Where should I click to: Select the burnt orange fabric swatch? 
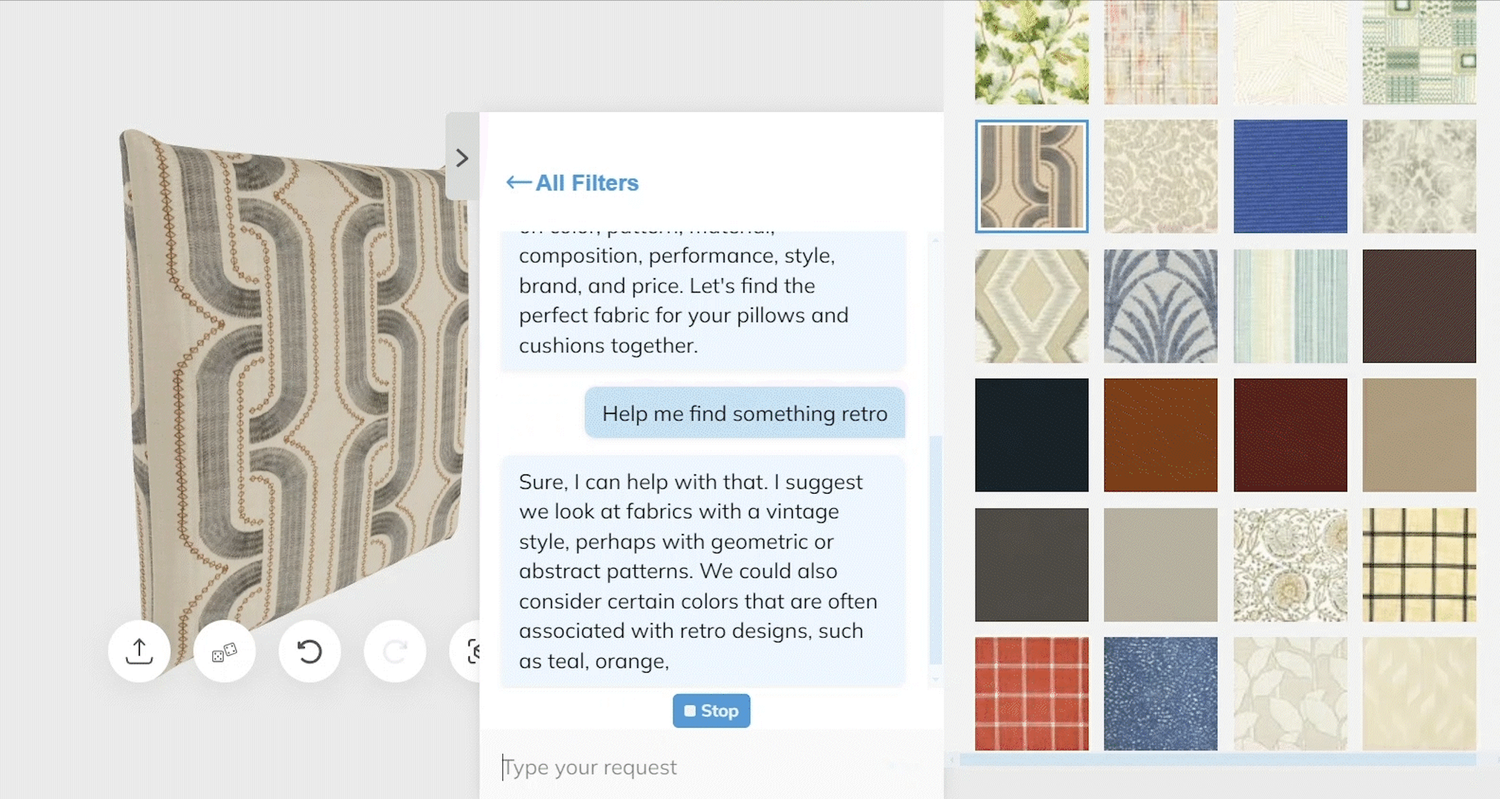coord(1161,435)
